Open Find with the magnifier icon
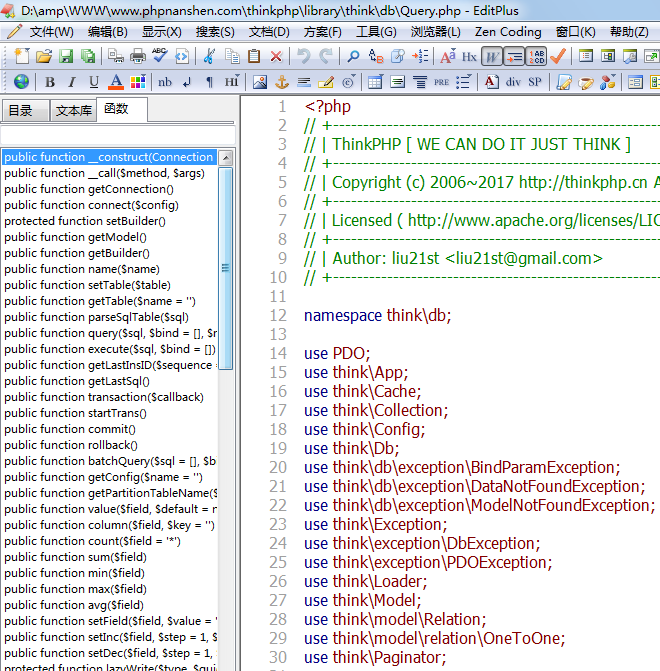660x671 pixels. click(354, 56)
